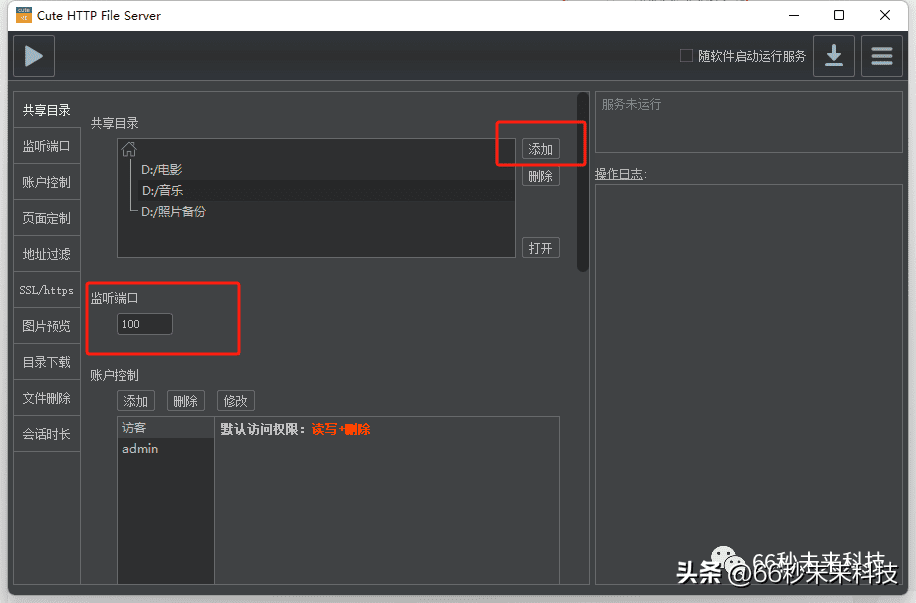Switch to the 地址过滤 tab
Image resolution: width=916 pixels, height=603 pixels.
tap(46, 254)
